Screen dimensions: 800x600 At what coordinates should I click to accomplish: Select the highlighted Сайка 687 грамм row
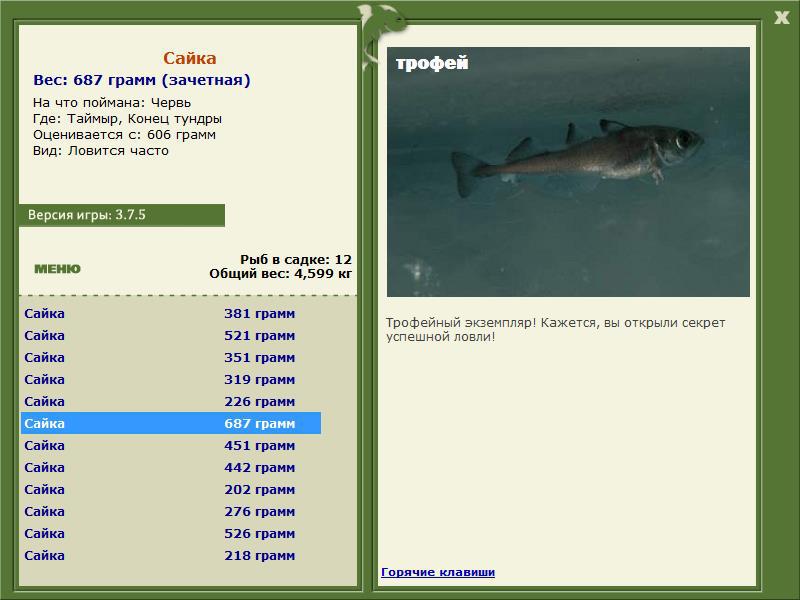(x=171, y=423)
